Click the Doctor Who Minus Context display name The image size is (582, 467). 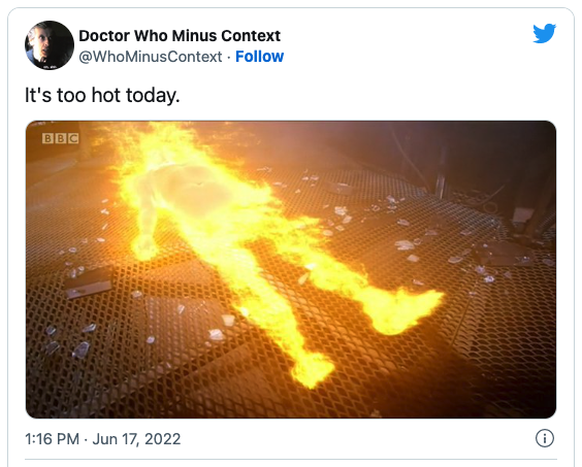[180, 36]
